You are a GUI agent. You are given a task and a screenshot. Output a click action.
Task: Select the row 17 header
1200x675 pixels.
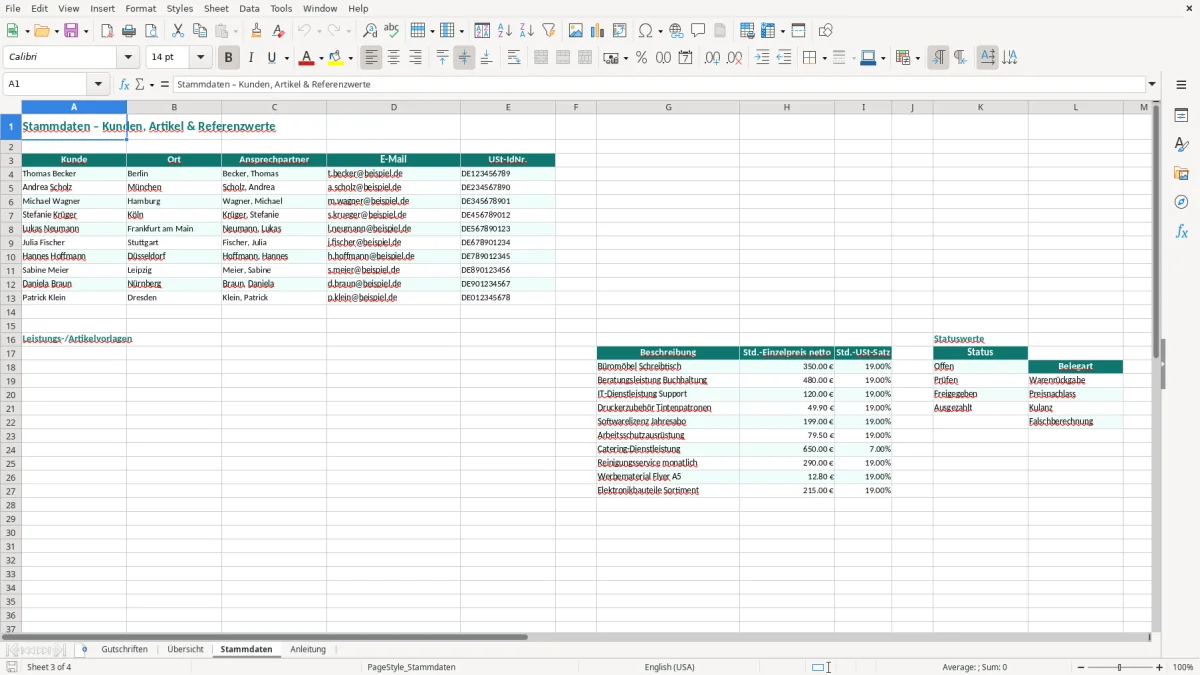pyautogui.click(x=10, y=353)
